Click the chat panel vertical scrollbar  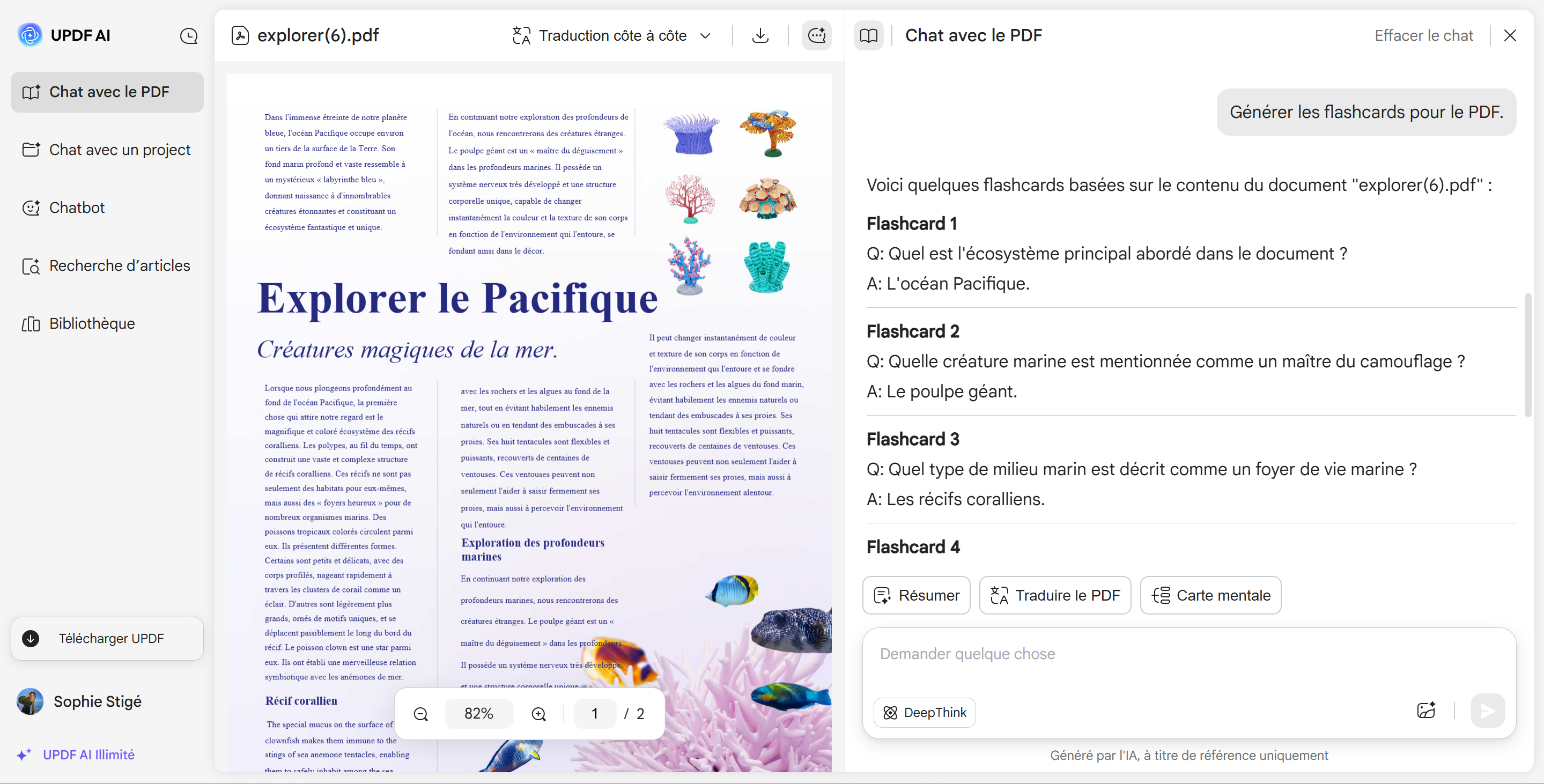[x=1528, y=355]
